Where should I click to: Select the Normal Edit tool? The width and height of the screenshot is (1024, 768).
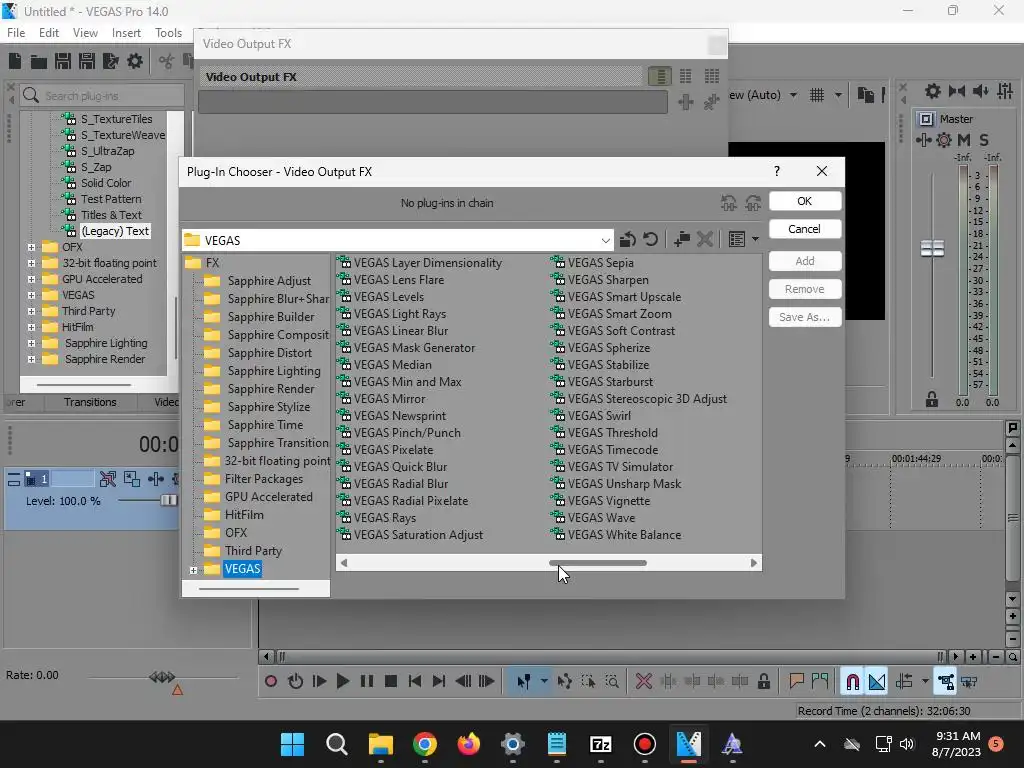tap(524, 682)
